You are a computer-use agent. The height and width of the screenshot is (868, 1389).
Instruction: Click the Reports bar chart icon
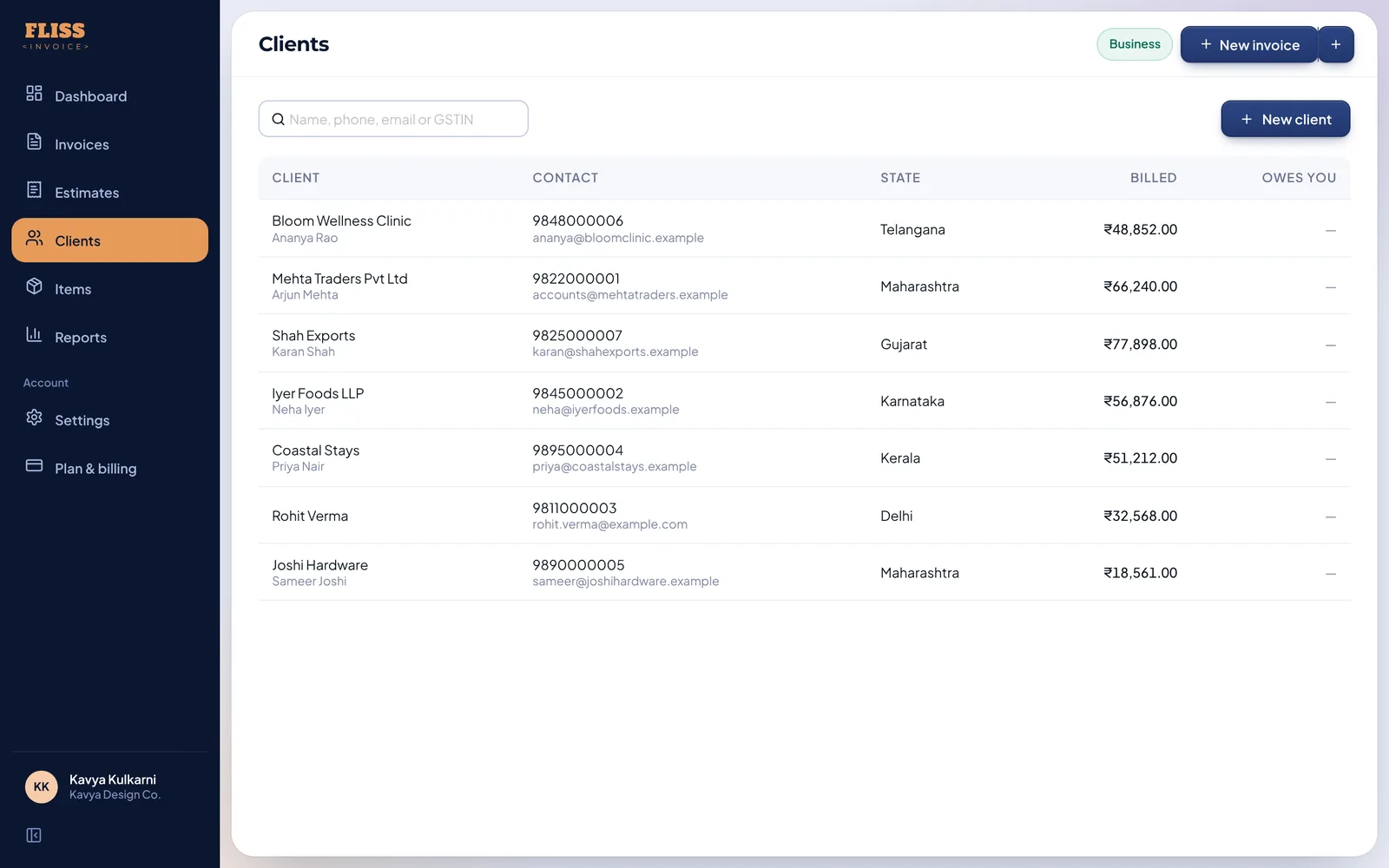tap(34, 334)
